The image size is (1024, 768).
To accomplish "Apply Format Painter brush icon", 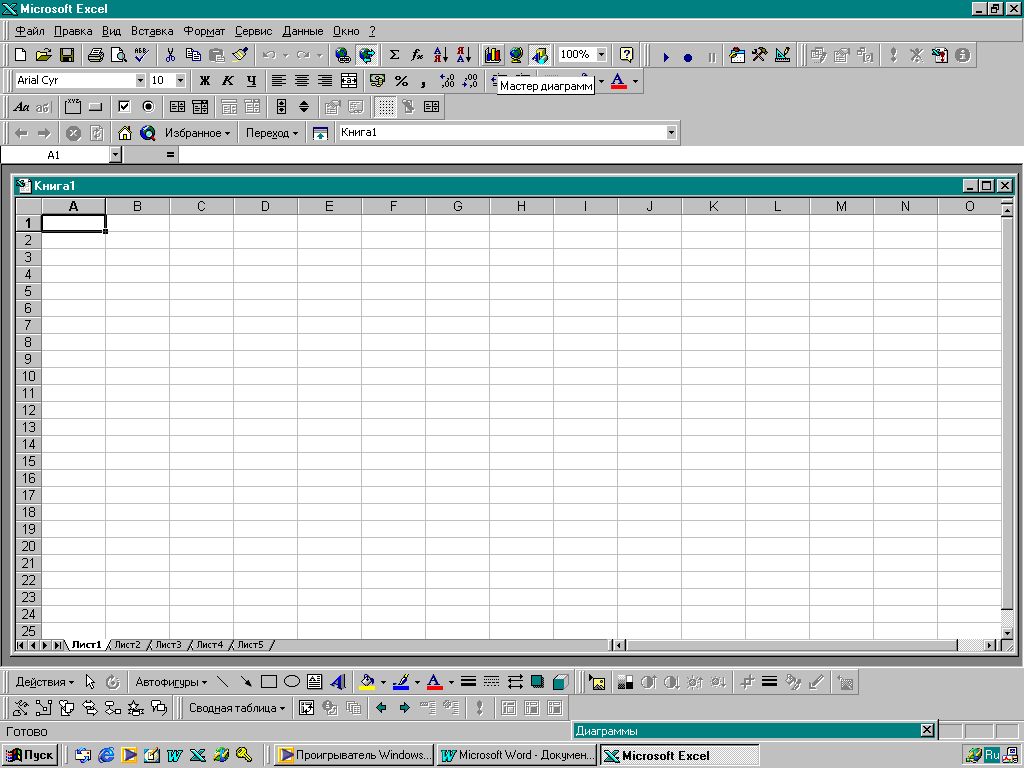I will point(240,55).
